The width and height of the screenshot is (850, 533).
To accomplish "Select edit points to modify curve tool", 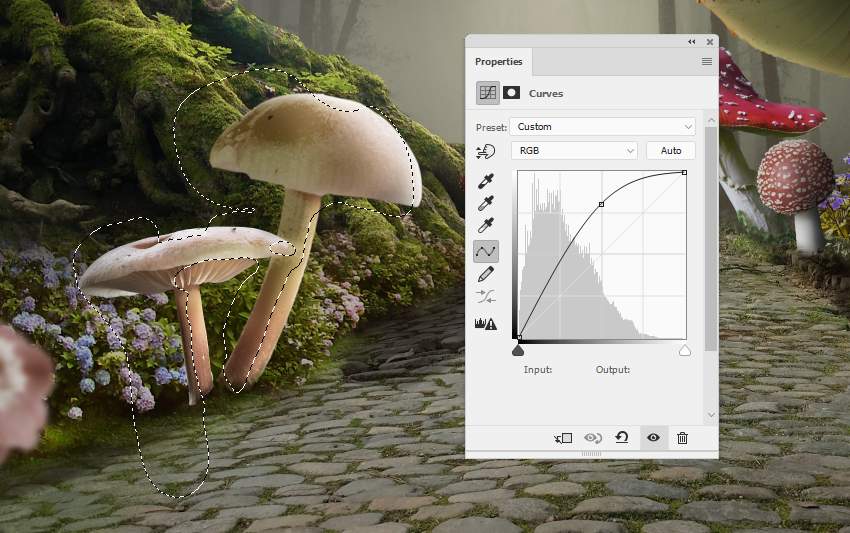I will point(486,251).
